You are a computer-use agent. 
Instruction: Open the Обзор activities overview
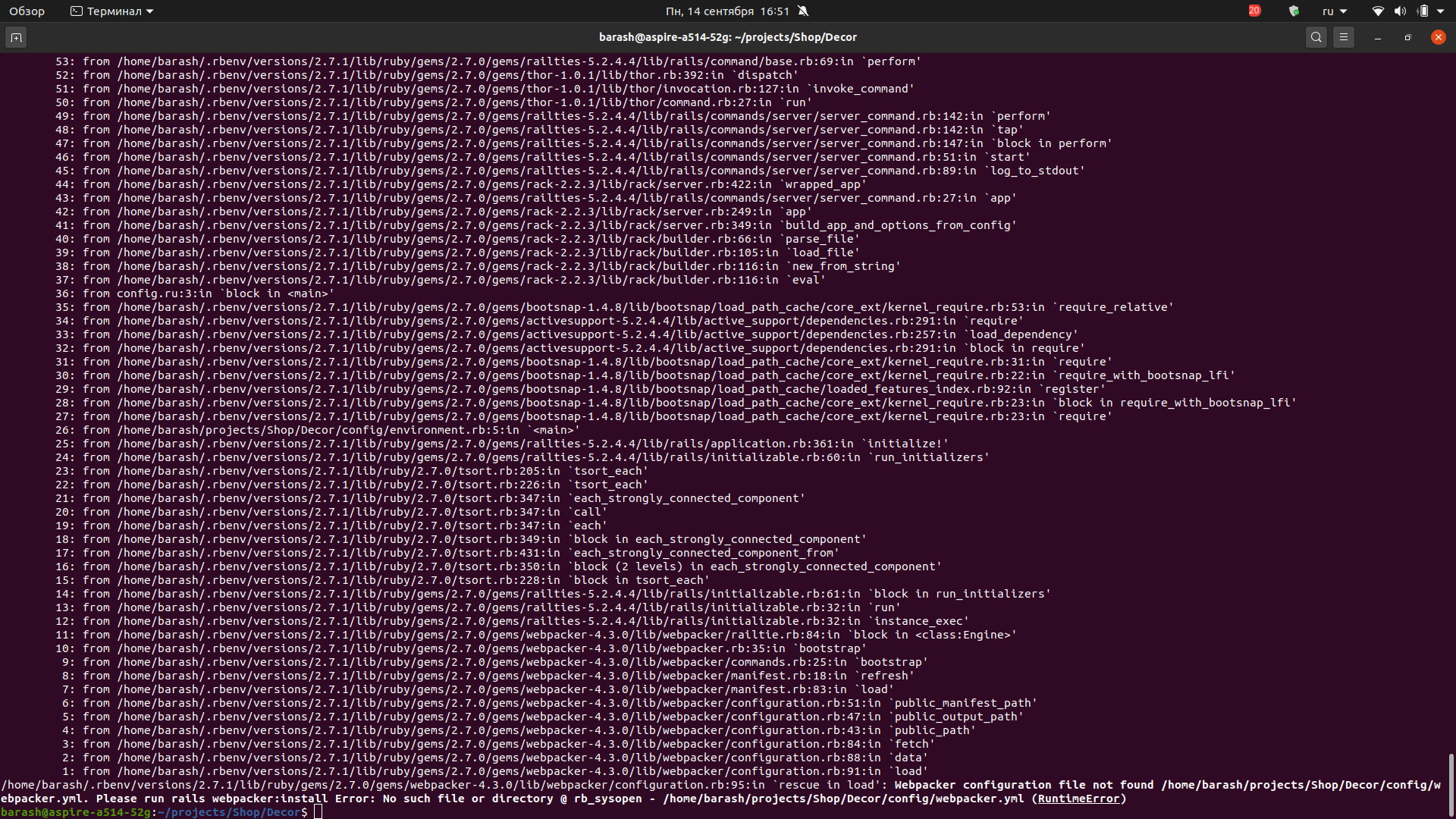click(27, 11)
